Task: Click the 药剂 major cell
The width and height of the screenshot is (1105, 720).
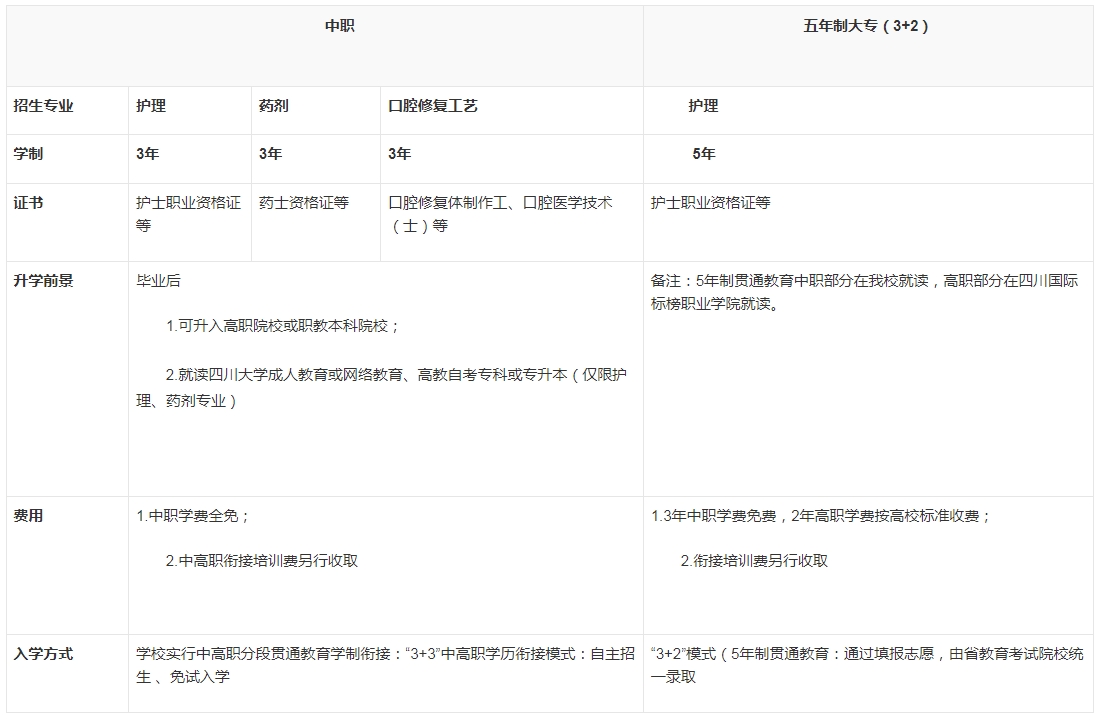Action: tap(273, 106)
